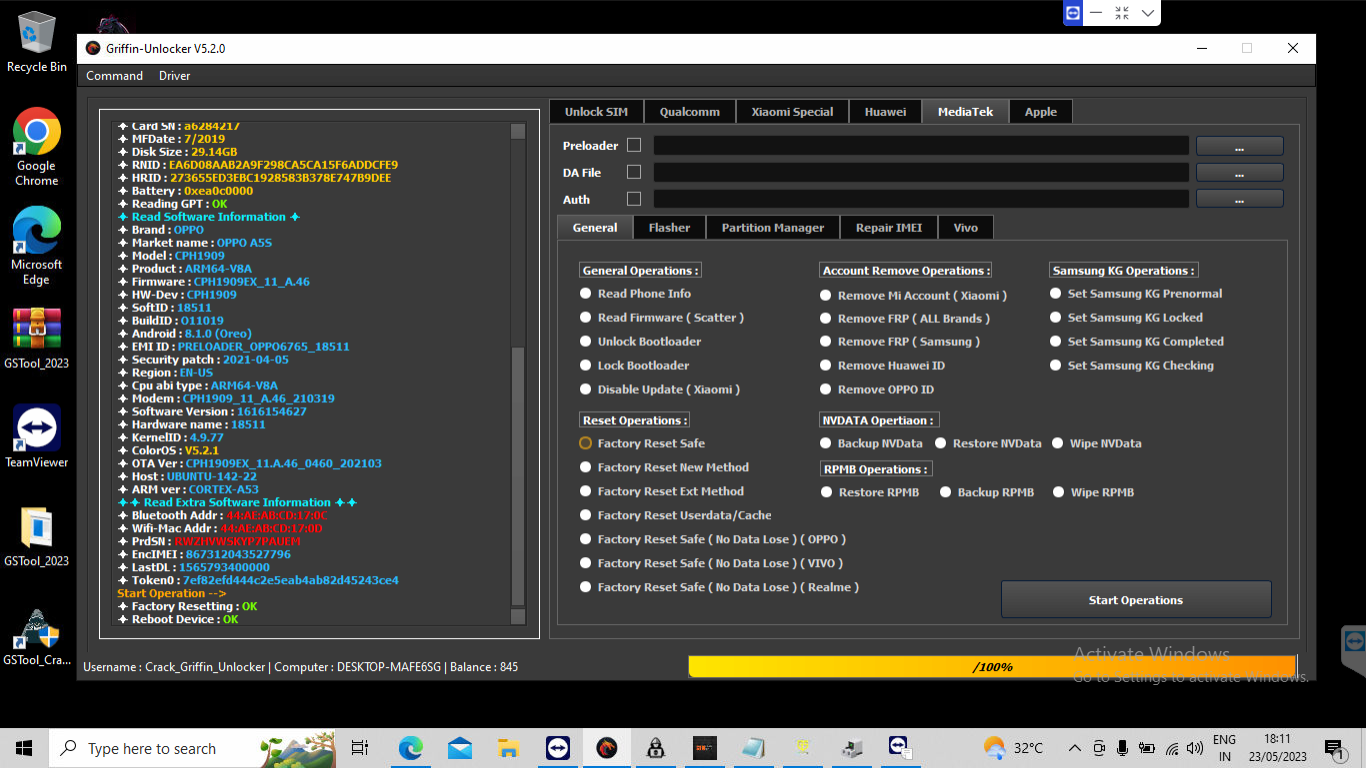The image size is (1366, 768).
Task: Enable the DA File checkbox
Action: coord(634,172)
